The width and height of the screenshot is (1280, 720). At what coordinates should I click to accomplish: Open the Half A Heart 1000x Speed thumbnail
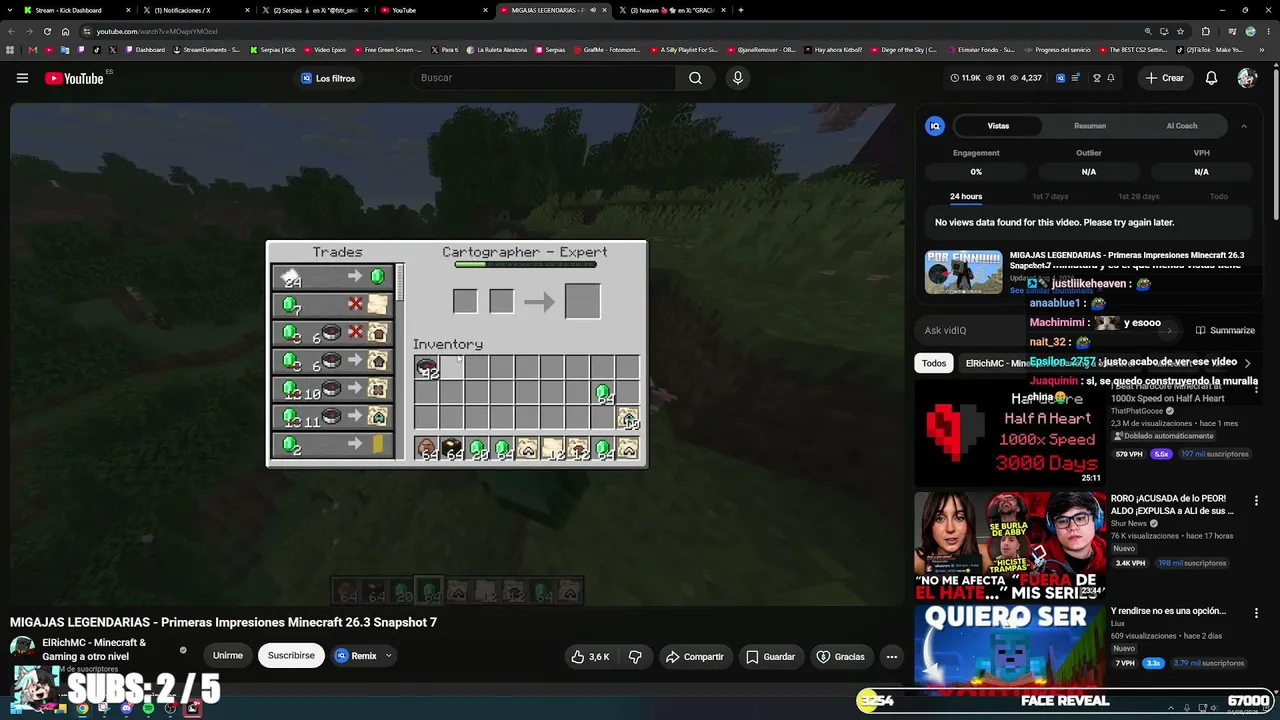[1010, 433]
